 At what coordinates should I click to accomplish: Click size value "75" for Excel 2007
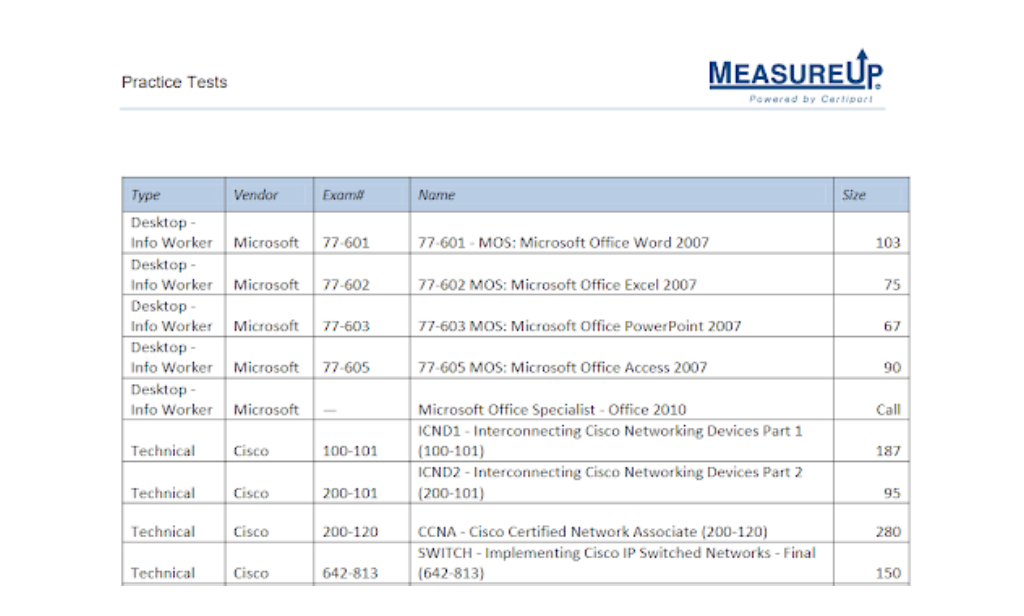892,285
